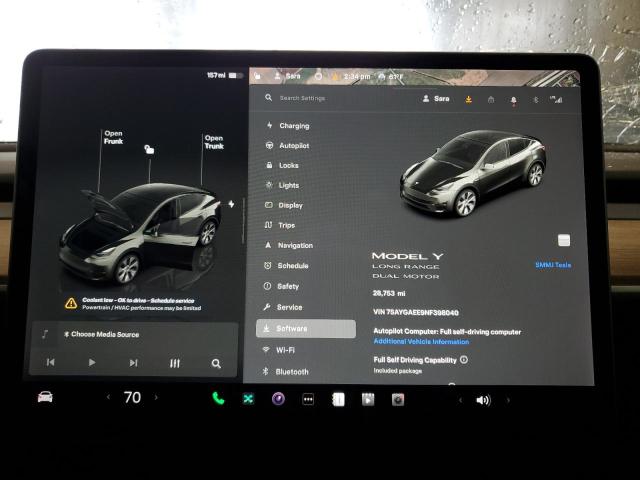Open the notifications bell icon

point(513,100)
